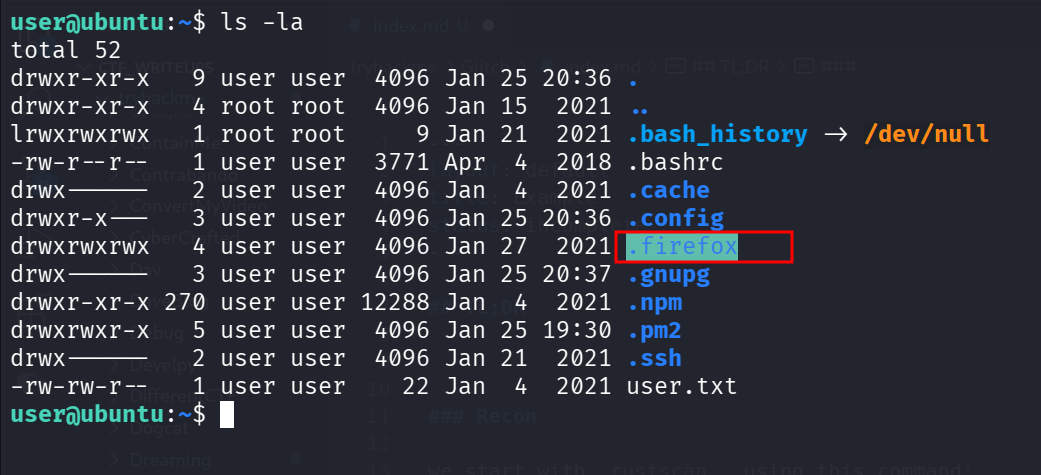Screen dimensions: 1041x475
Task: Click the highlighted .firefox directory name
Action: click(x=682, y=246)
